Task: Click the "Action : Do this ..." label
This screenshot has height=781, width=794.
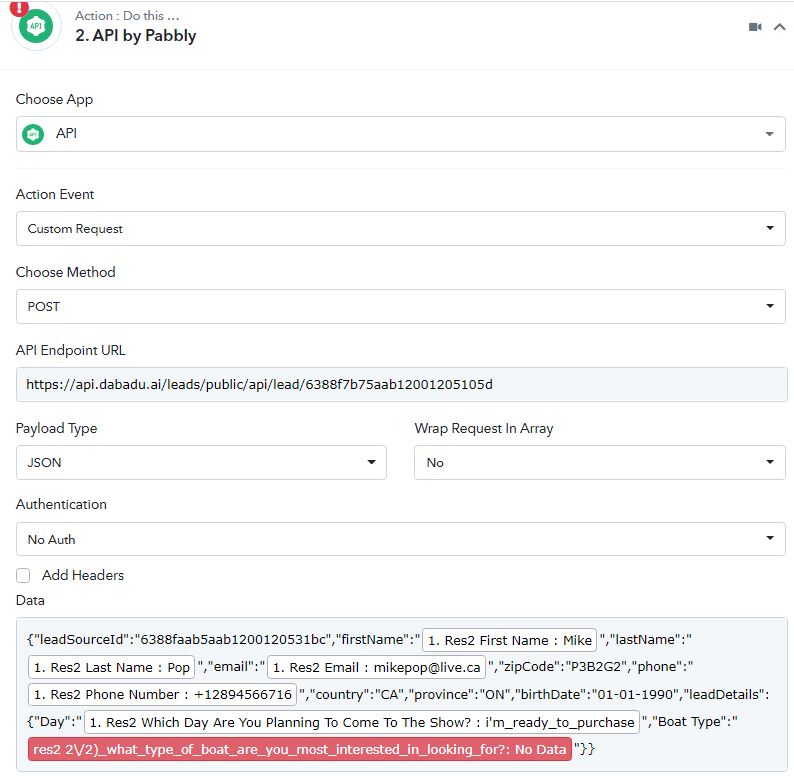Action: 127,16
